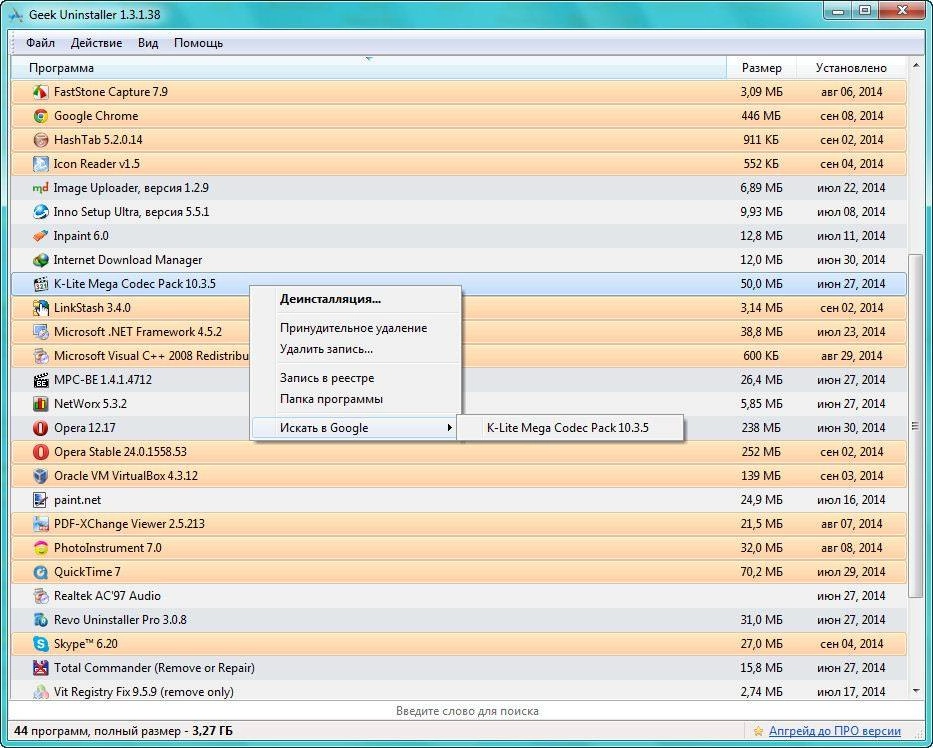Click the PDF-XChange Viewer icon
The height and width of the screenshot is (748, 933).
[40, 524]
